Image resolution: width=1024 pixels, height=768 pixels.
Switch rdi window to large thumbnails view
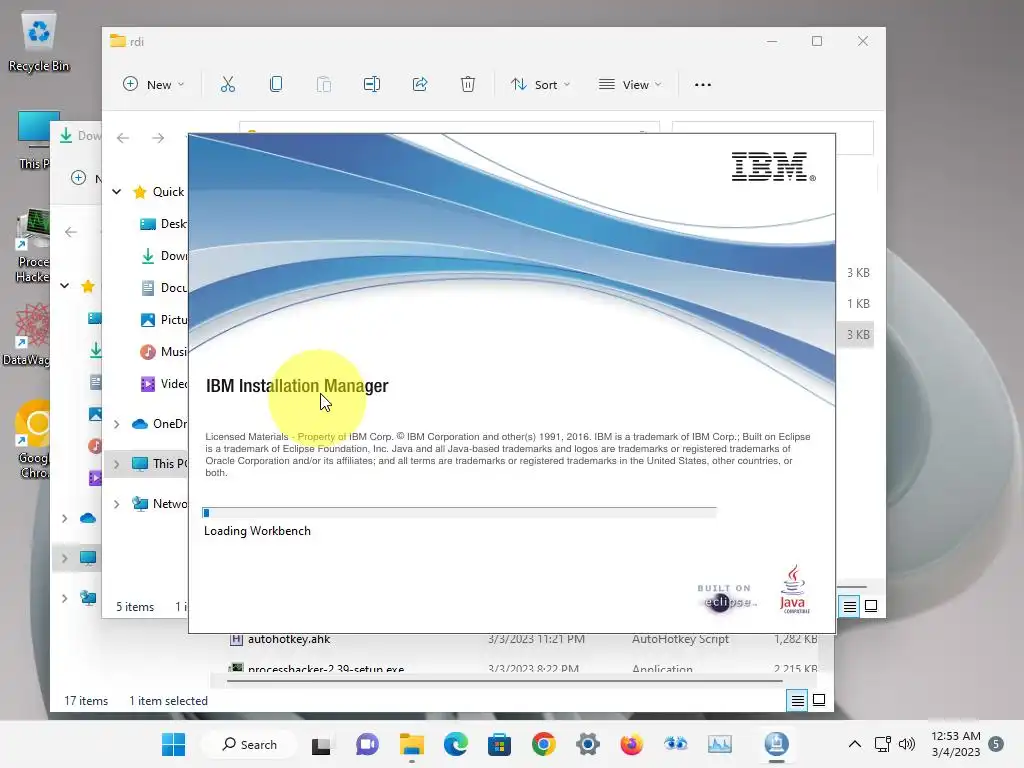tap(871, 607)
